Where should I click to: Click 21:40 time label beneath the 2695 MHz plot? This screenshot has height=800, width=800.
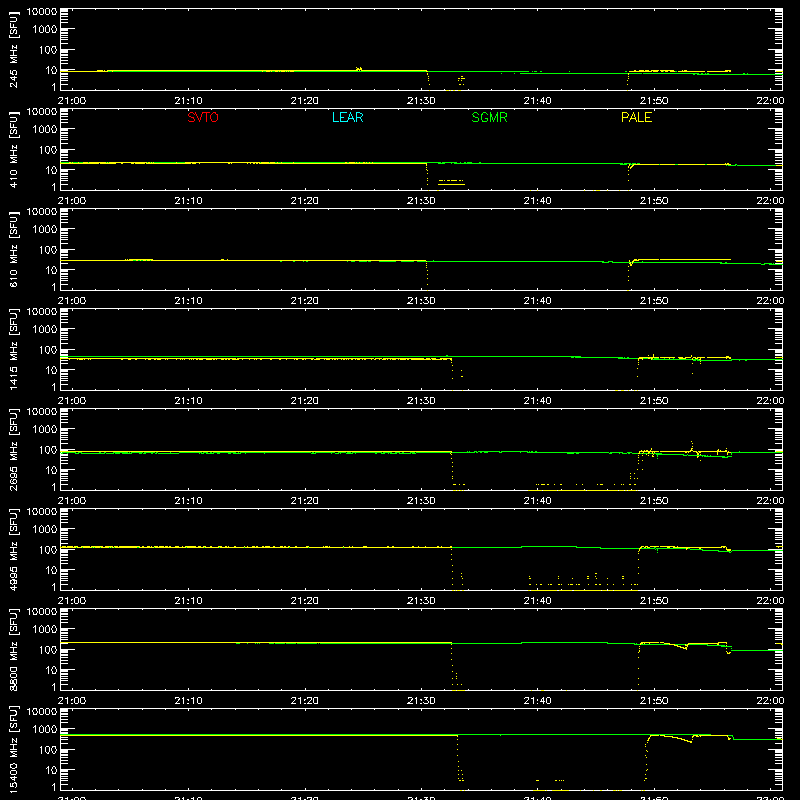[x=537, y=501]
